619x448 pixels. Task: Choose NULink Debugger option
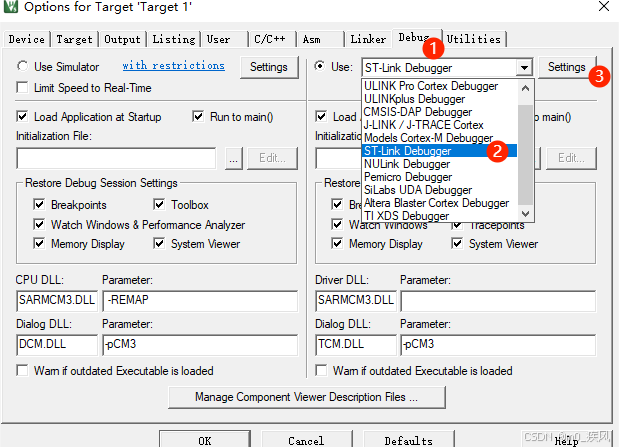pyautogui.click(x=439, y=164)
